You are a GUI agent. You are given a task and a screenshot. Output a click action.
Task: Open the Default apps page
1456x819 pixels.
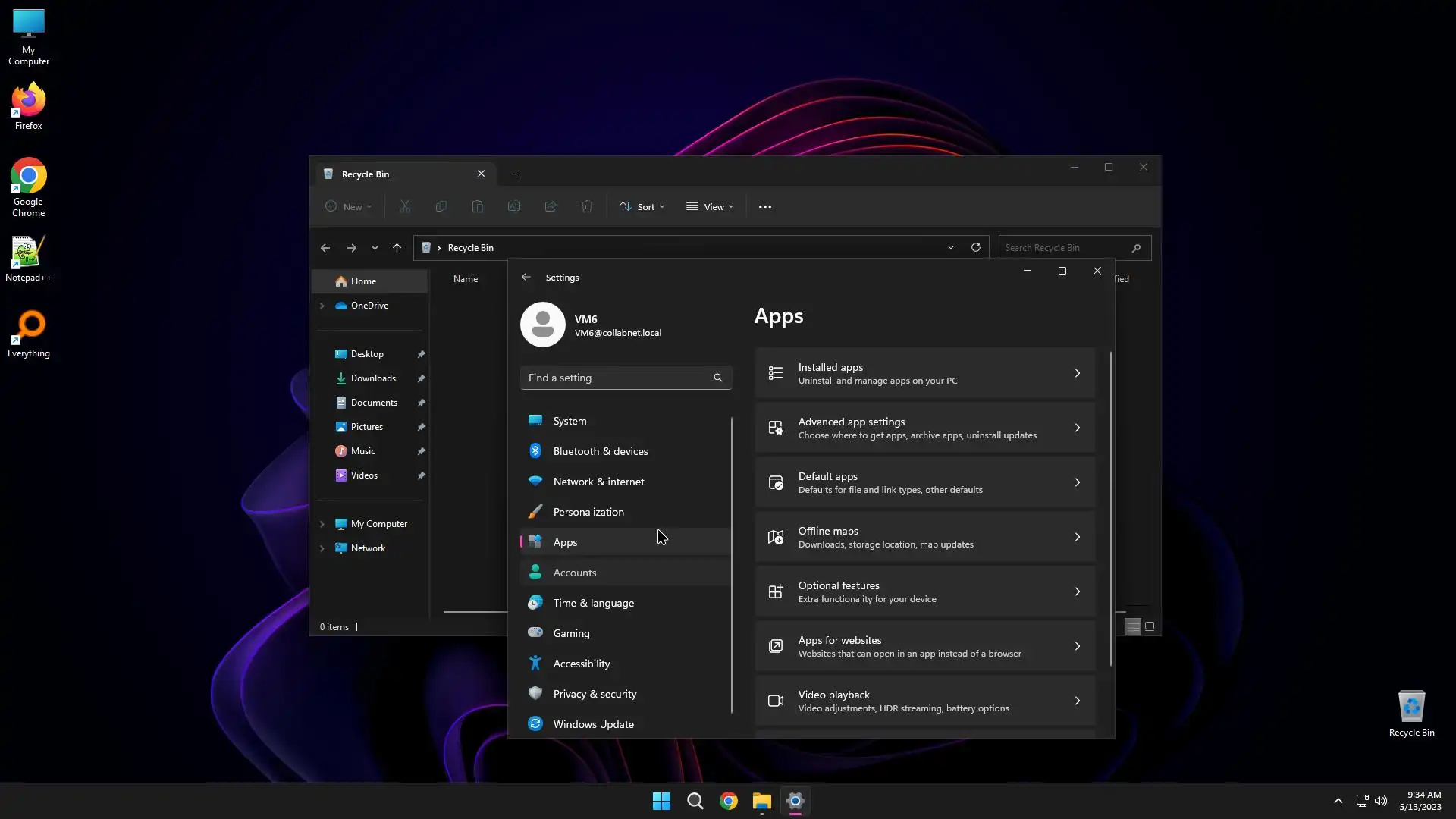tap(924, 482)
